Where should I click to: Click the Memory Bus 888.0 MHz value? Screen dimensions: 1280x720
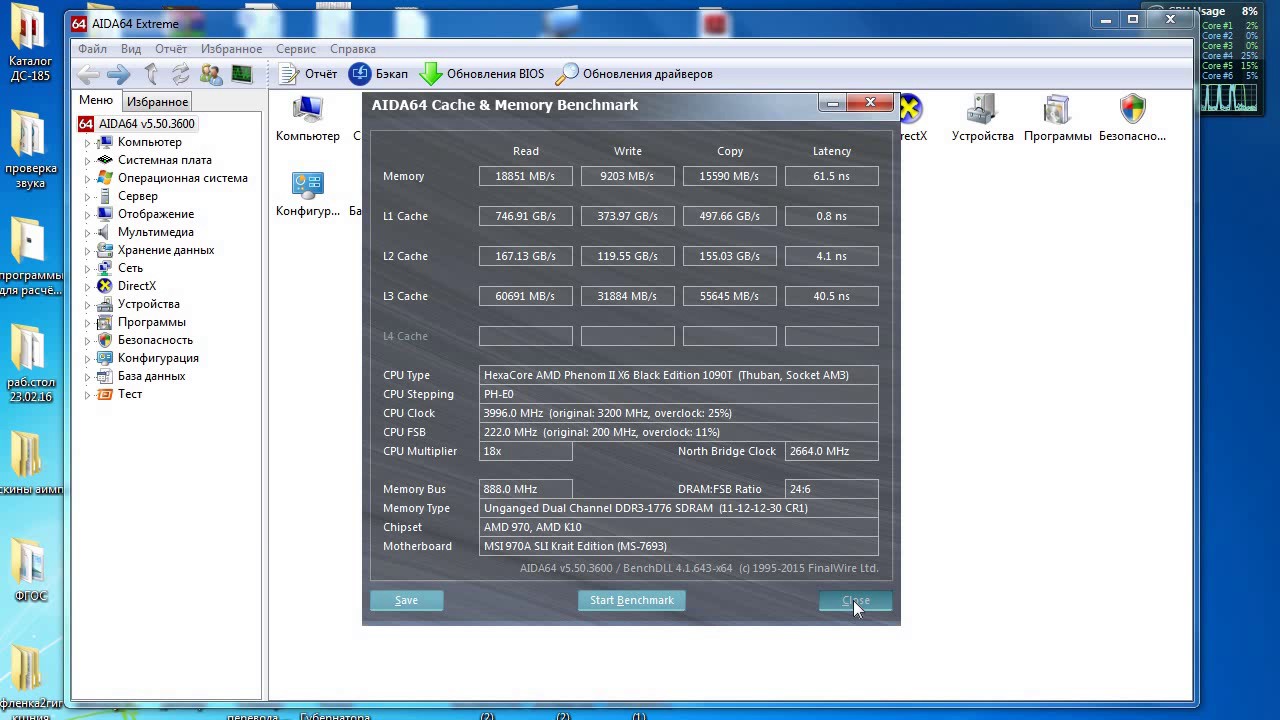(526, 489)
